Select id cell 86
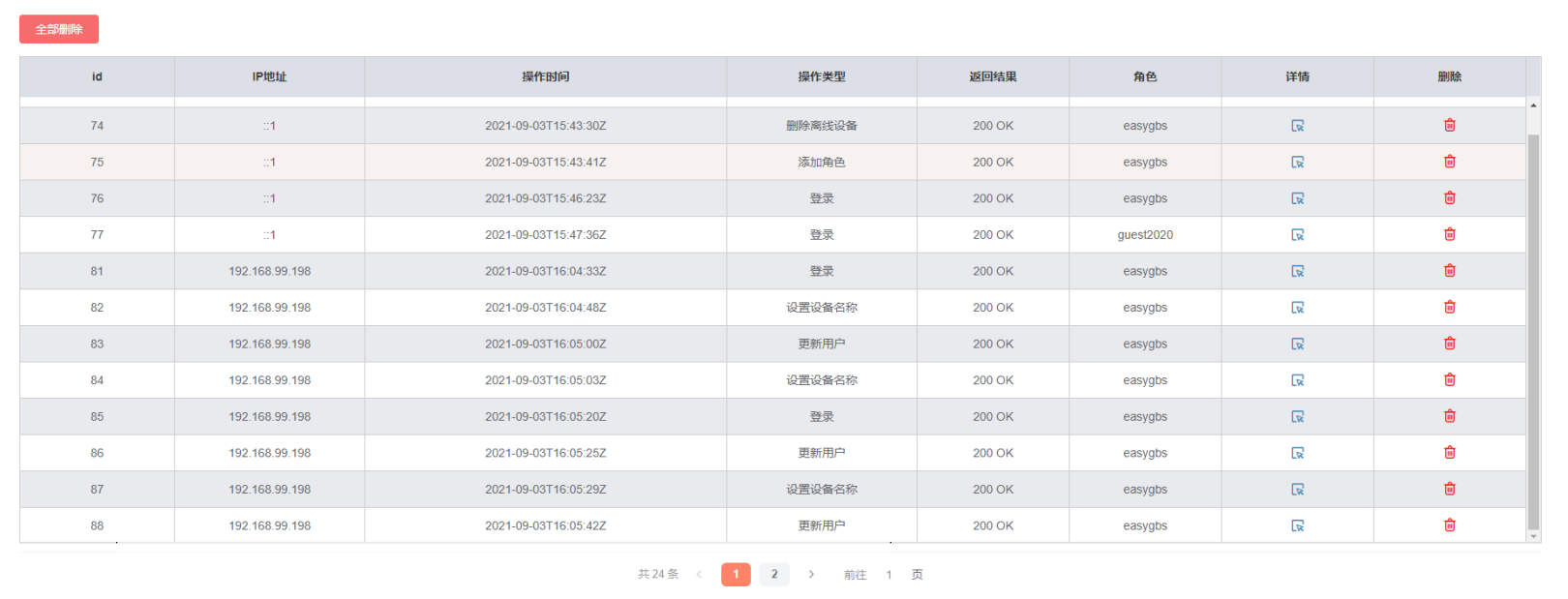Viewport: 1568px width, 599px height. (97, 453)
